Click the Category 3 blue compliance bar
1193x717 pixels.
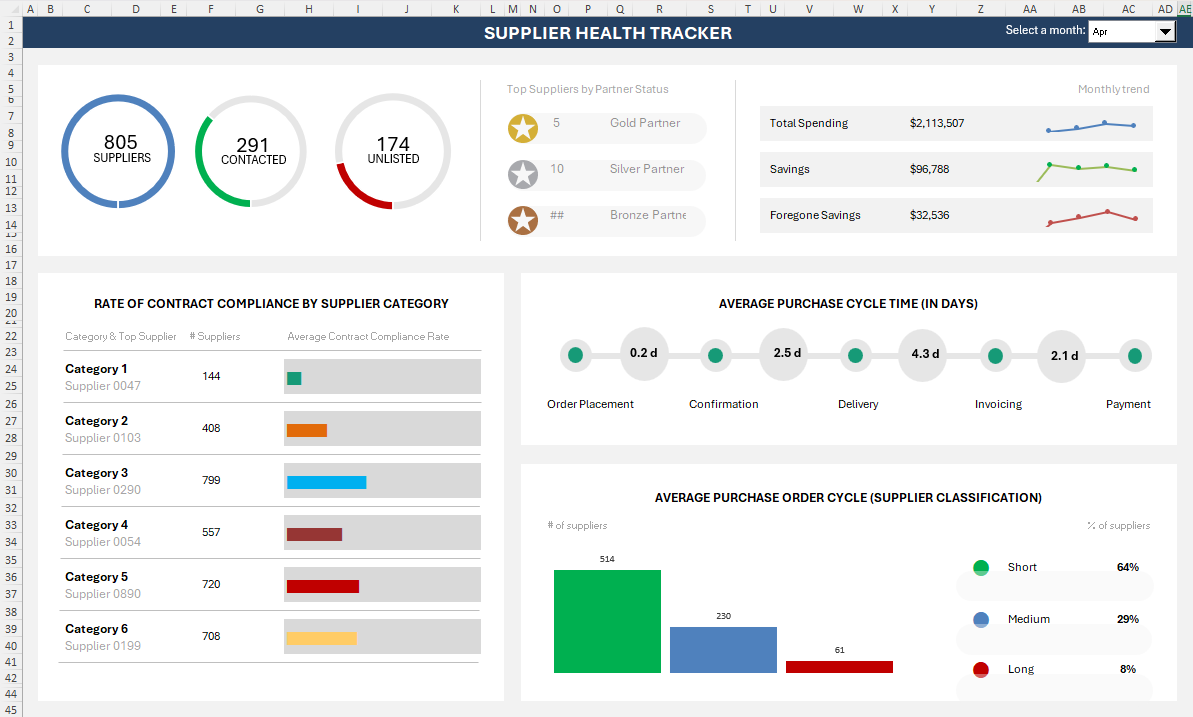point(326,482)
